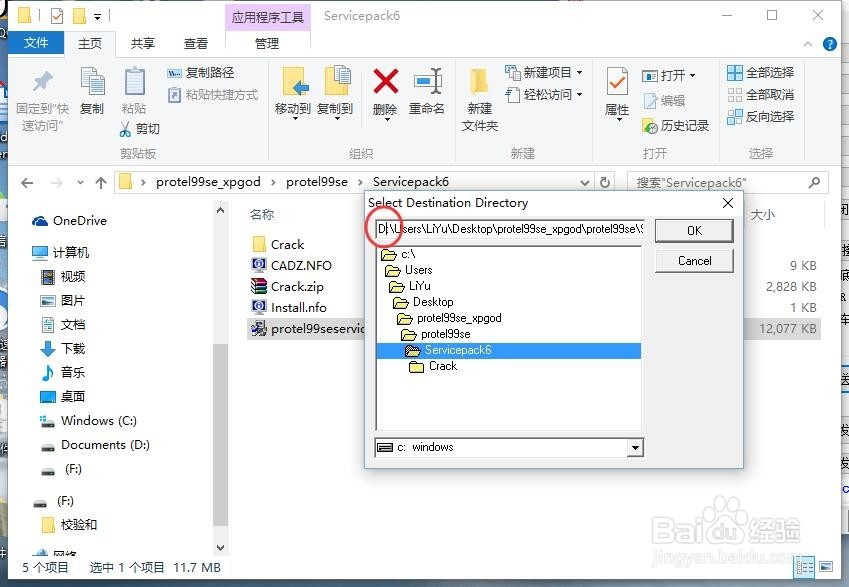Click the History (历史记录) icon
The height and width of the screenshot is (587, 849).
pos(649,126)
